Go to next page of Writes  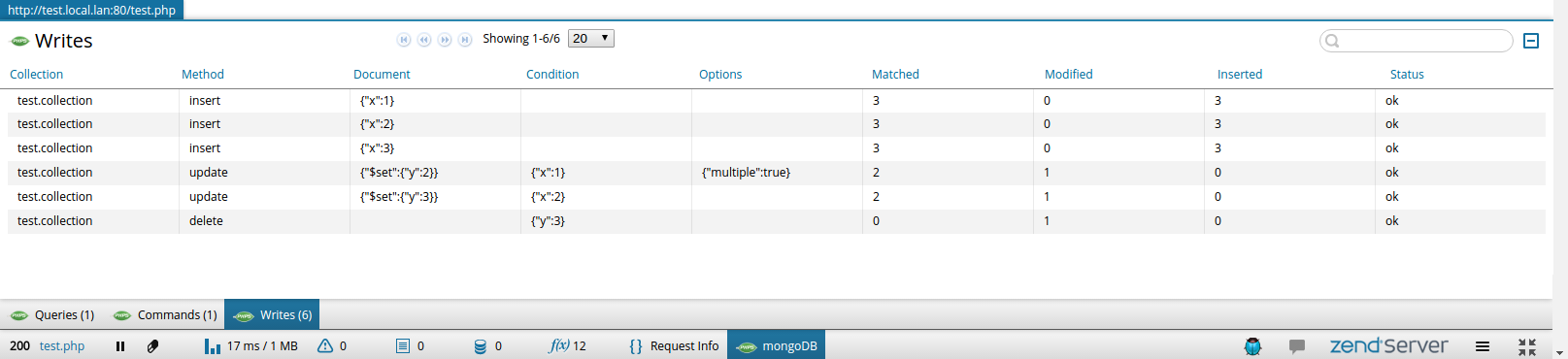445,40
